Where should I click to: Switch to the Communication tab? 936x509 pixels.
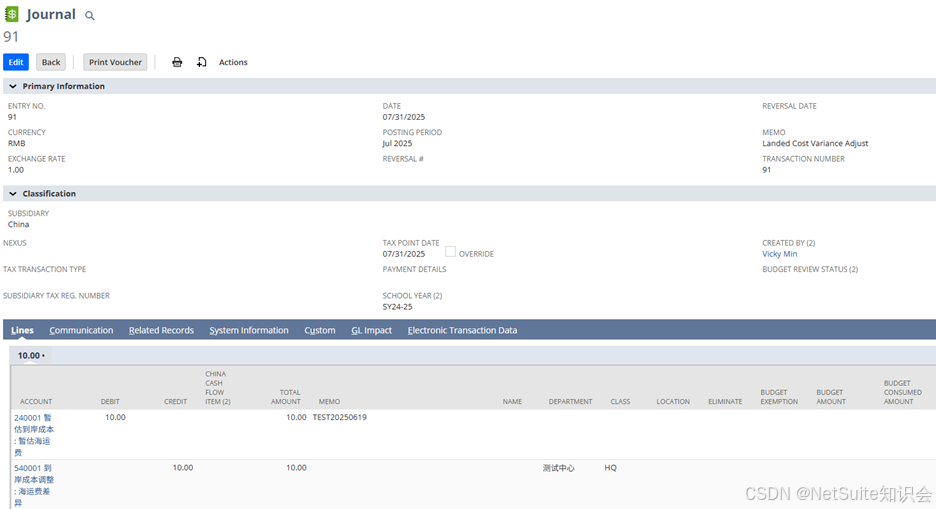tap(81, 330)
